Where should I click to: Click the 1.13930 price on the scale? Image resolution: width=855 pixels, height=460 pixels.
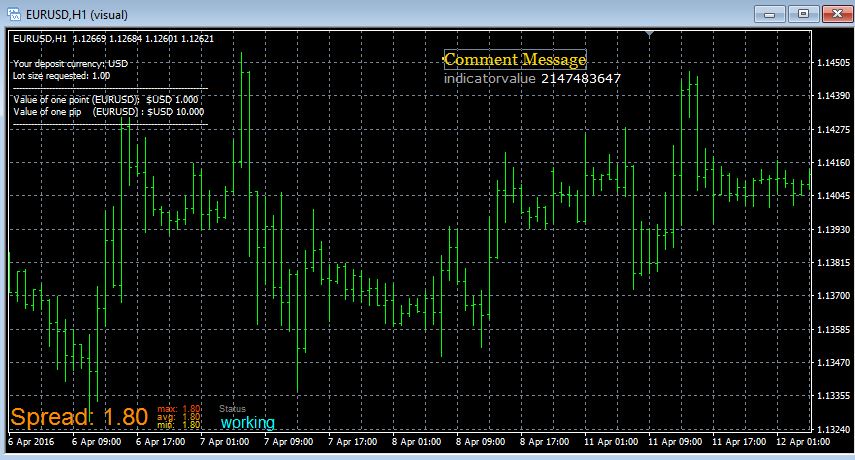[833, 229]
